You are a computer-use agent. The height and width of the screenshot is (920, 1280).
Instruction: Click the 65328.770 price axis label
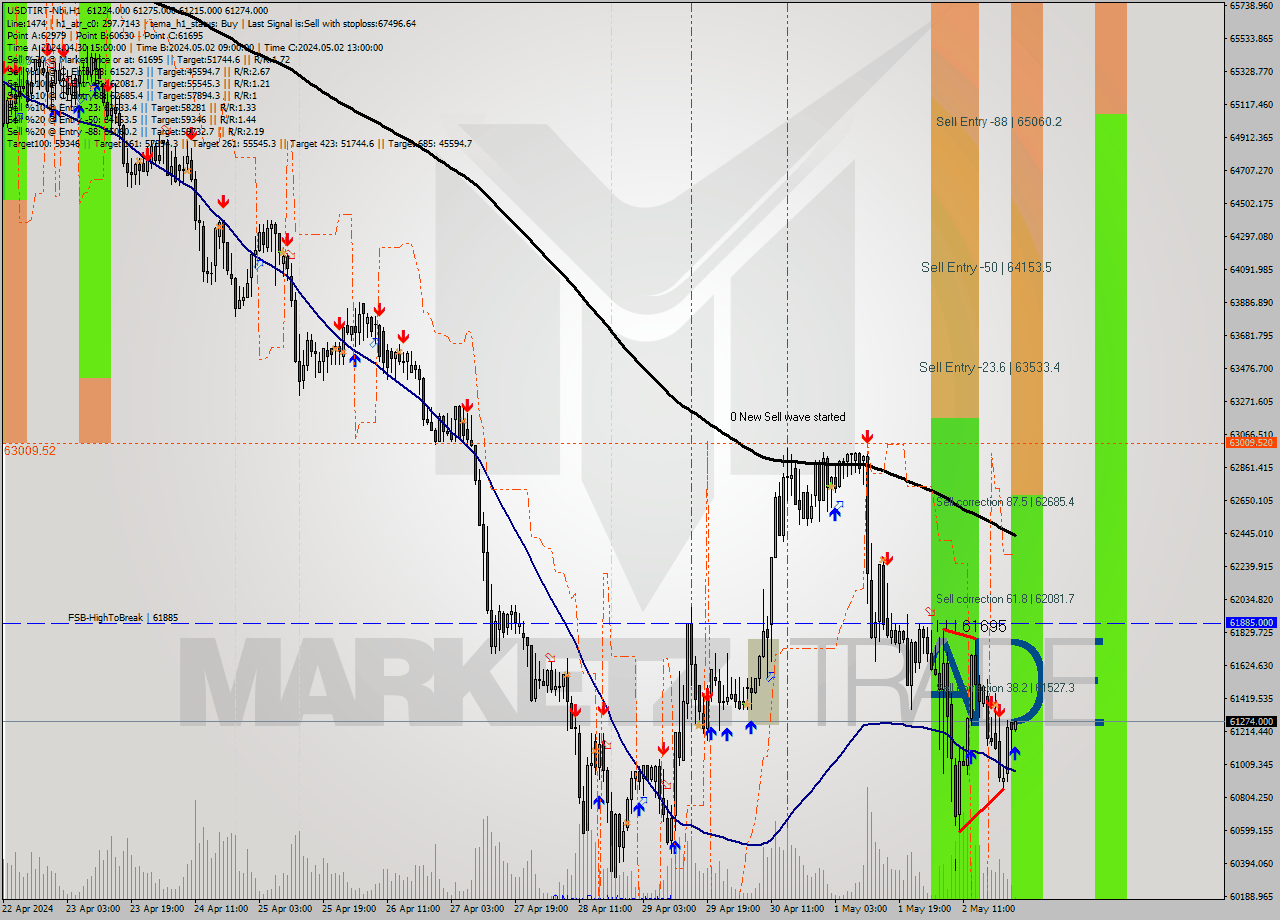[1250, 71]
